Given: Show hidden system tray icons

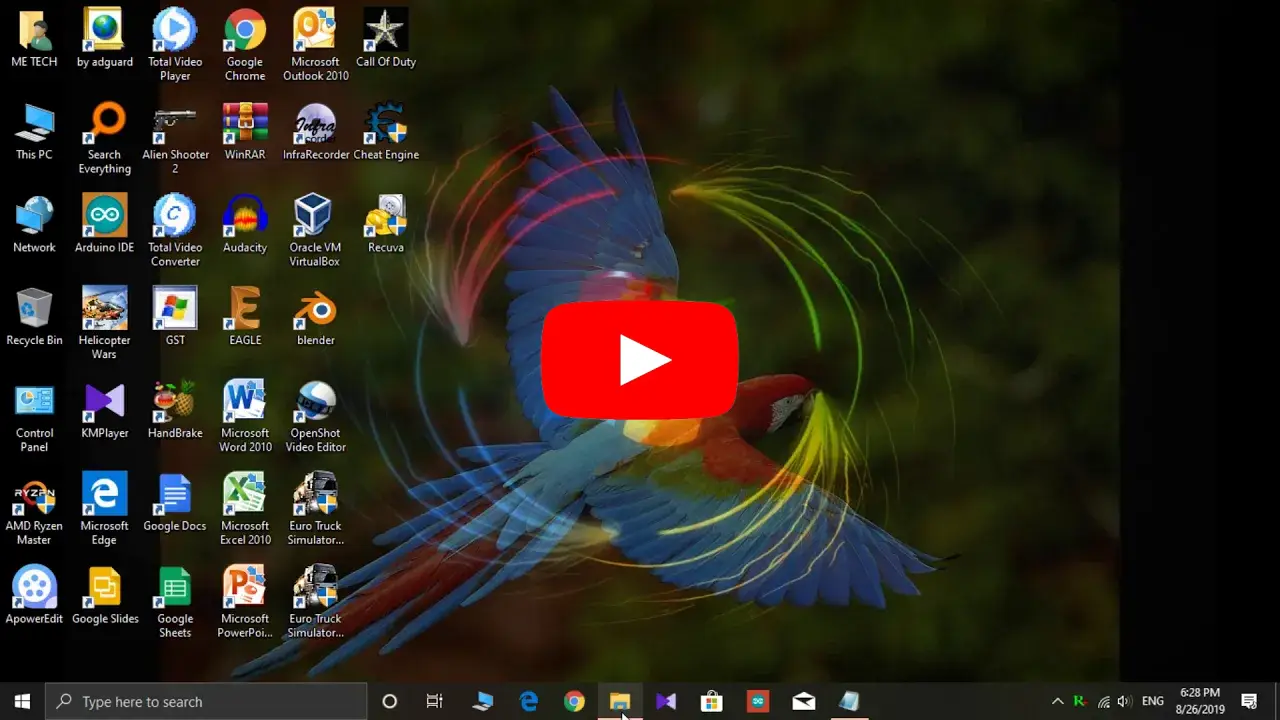Looking at the screenshot, I should (1057, 701).
